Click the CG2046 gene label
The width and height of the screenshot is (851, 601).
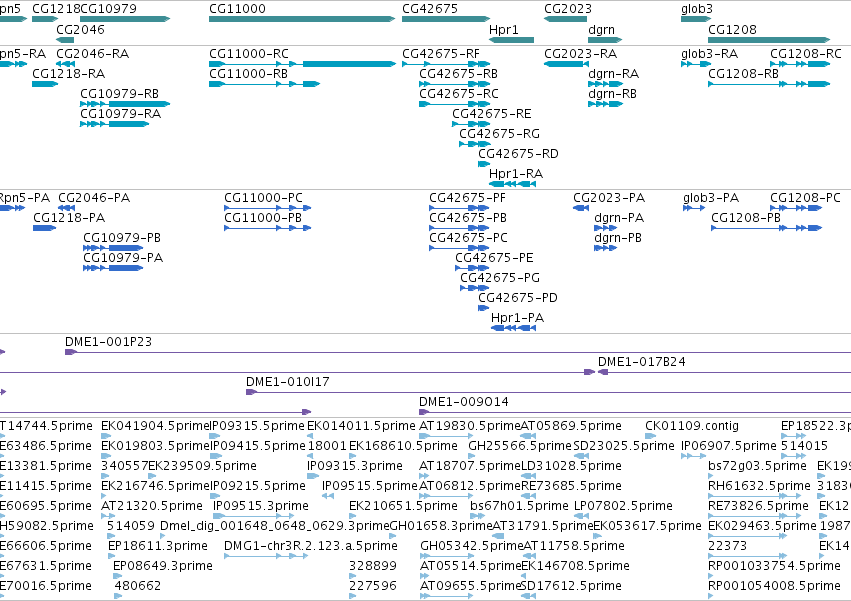click(80, 29)
